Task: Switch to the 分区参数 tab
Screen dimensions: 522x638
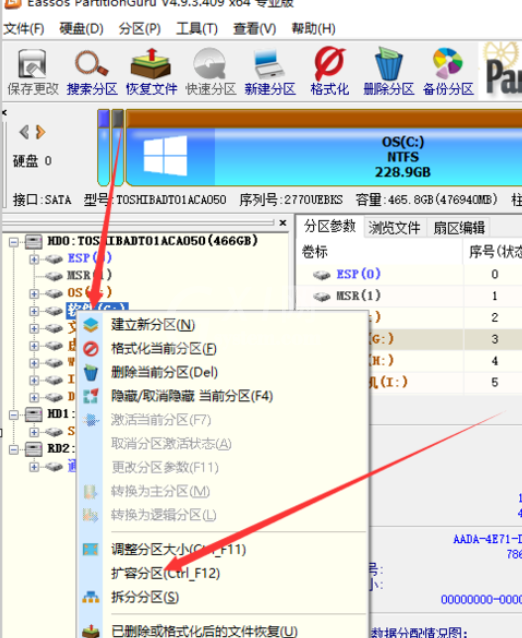Action: coord(330,226)
